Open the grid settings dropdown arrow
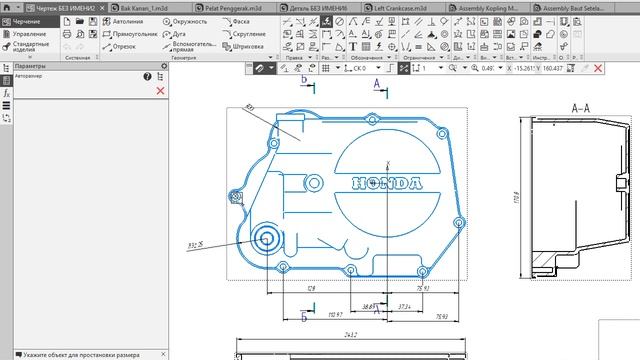The image size is (640, 360). coord(338,68)
